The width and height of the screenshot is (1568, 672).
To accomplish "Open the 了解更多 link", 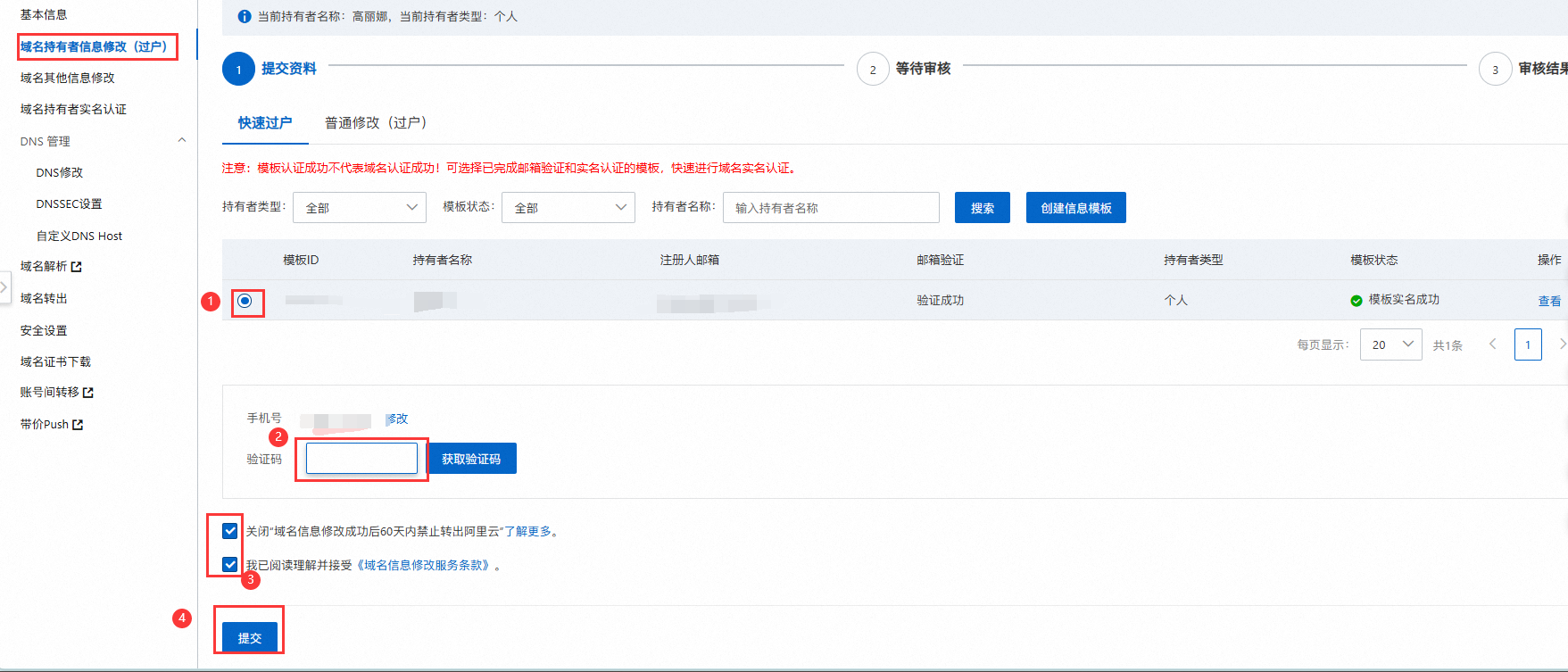I will click(527, 531).
